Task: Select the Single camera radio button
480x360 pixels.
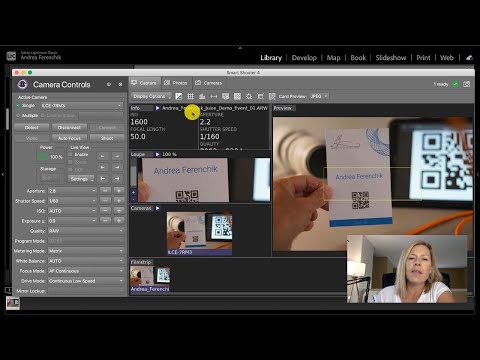Action: point(18,105)
